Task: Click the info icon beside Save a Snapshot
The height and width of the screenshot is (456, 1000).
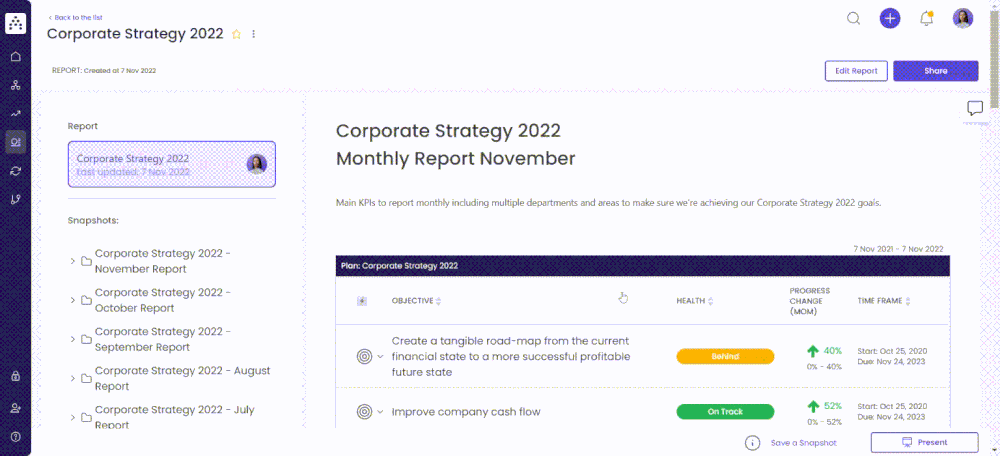Action: [752, 443]
